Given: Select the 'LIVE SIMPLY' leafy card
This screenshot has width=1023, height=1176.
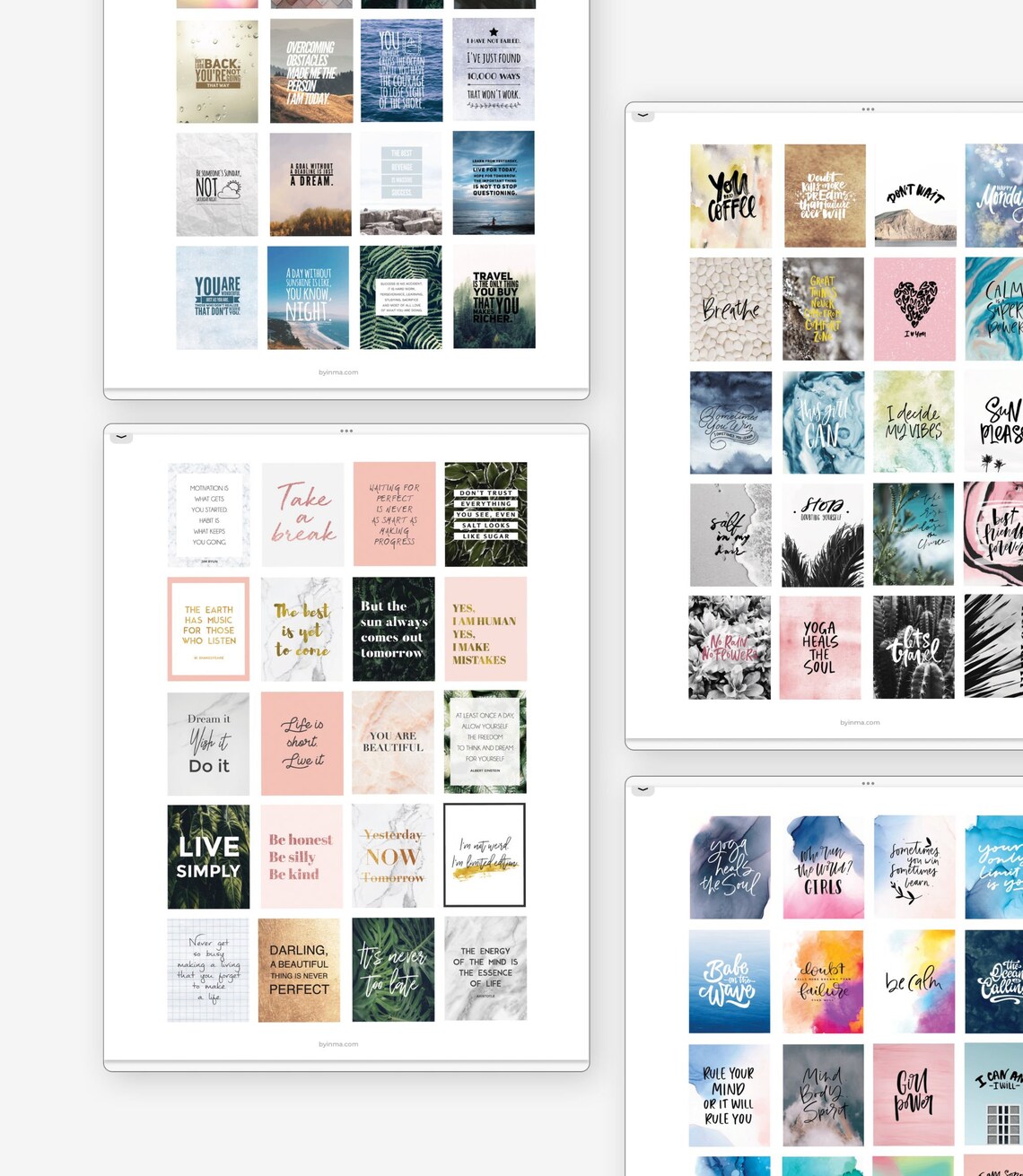Looking at the screenshot, I should (x=208, y=854).
